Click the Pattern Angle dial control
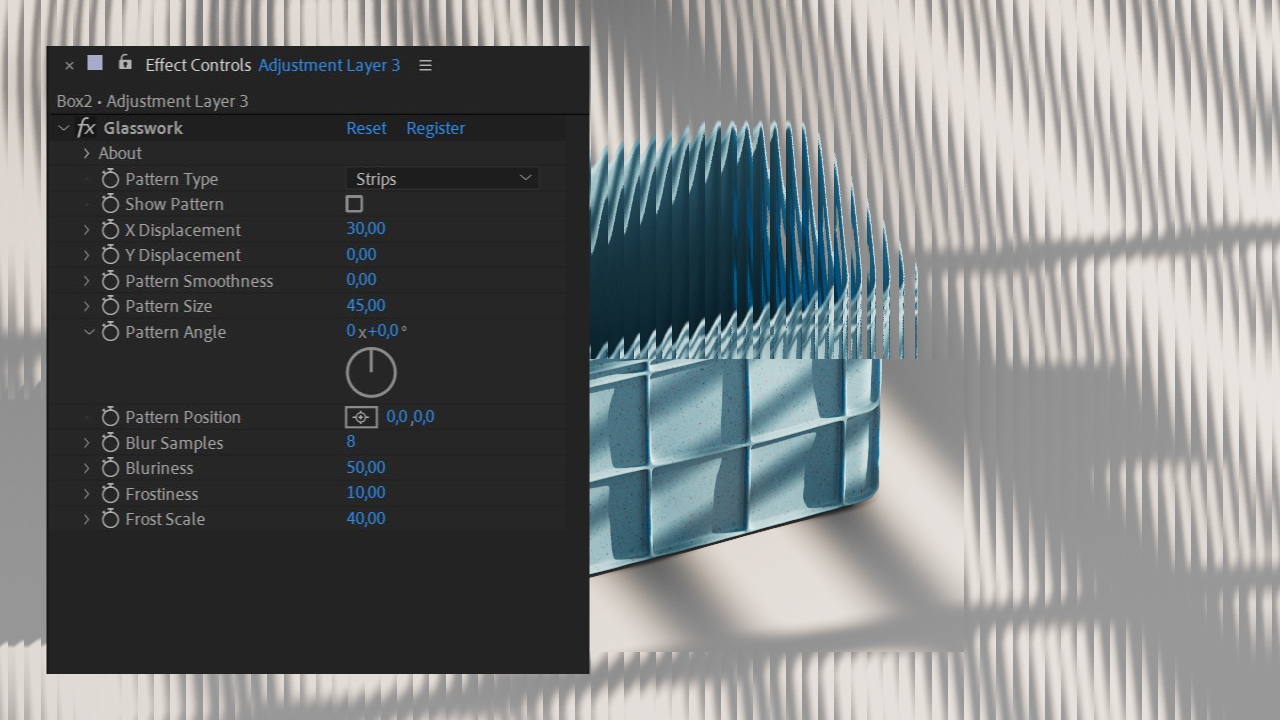The image size is (1280, 720). coord(371,372)
